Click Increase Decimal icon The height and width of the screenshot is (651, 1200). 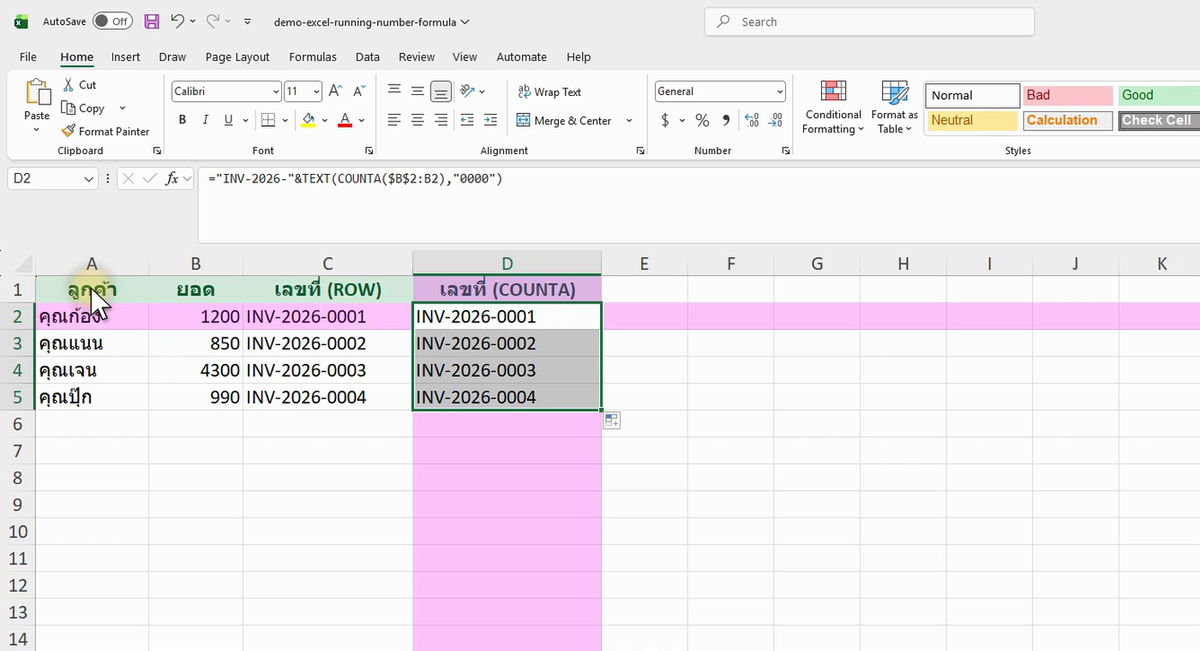point(752,120)
